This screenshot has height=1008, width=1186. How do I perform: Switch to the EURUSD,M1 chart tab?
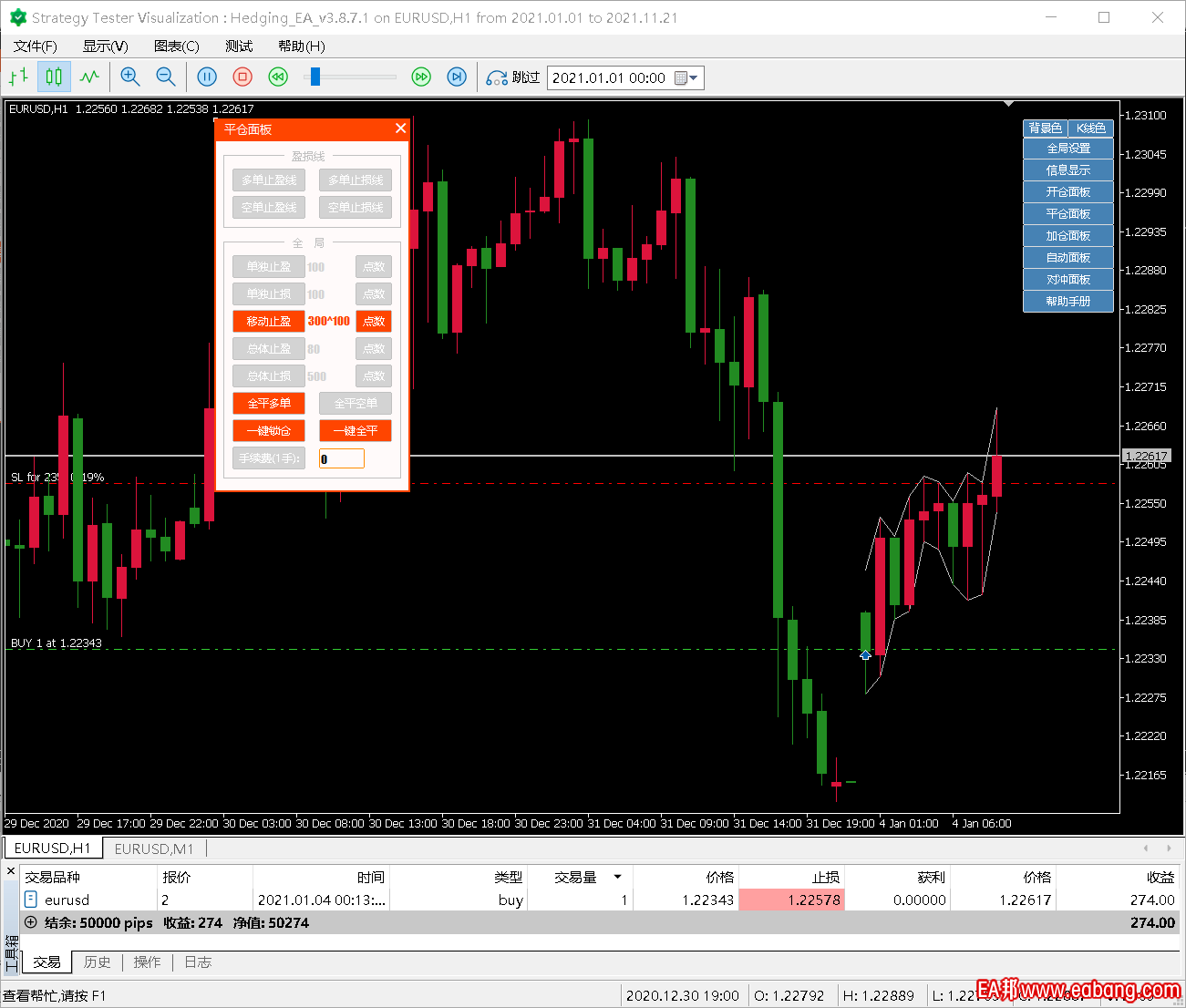pyautogui.click(x=154, y=849)
